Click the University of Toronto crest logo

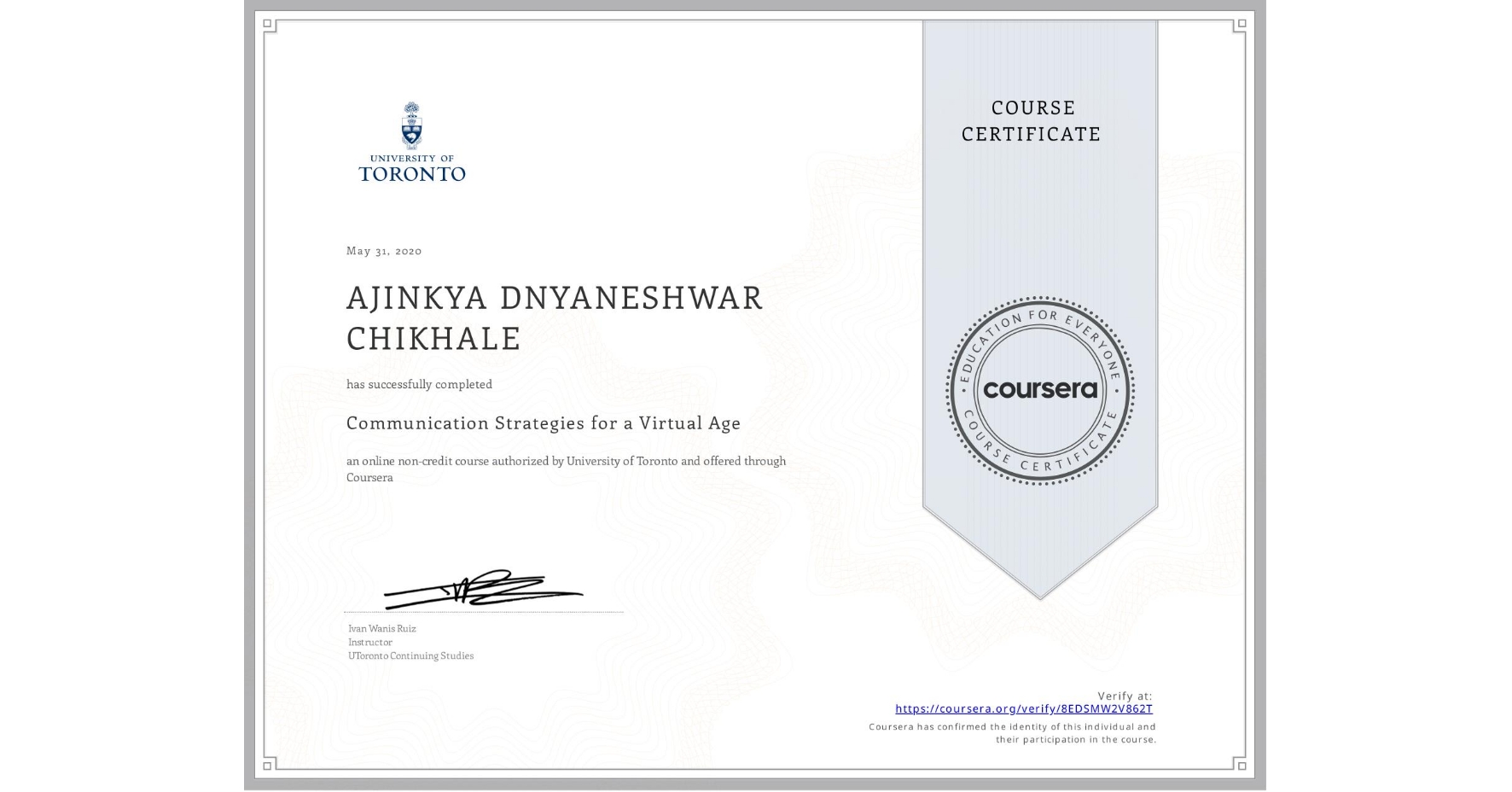(412, 142)
